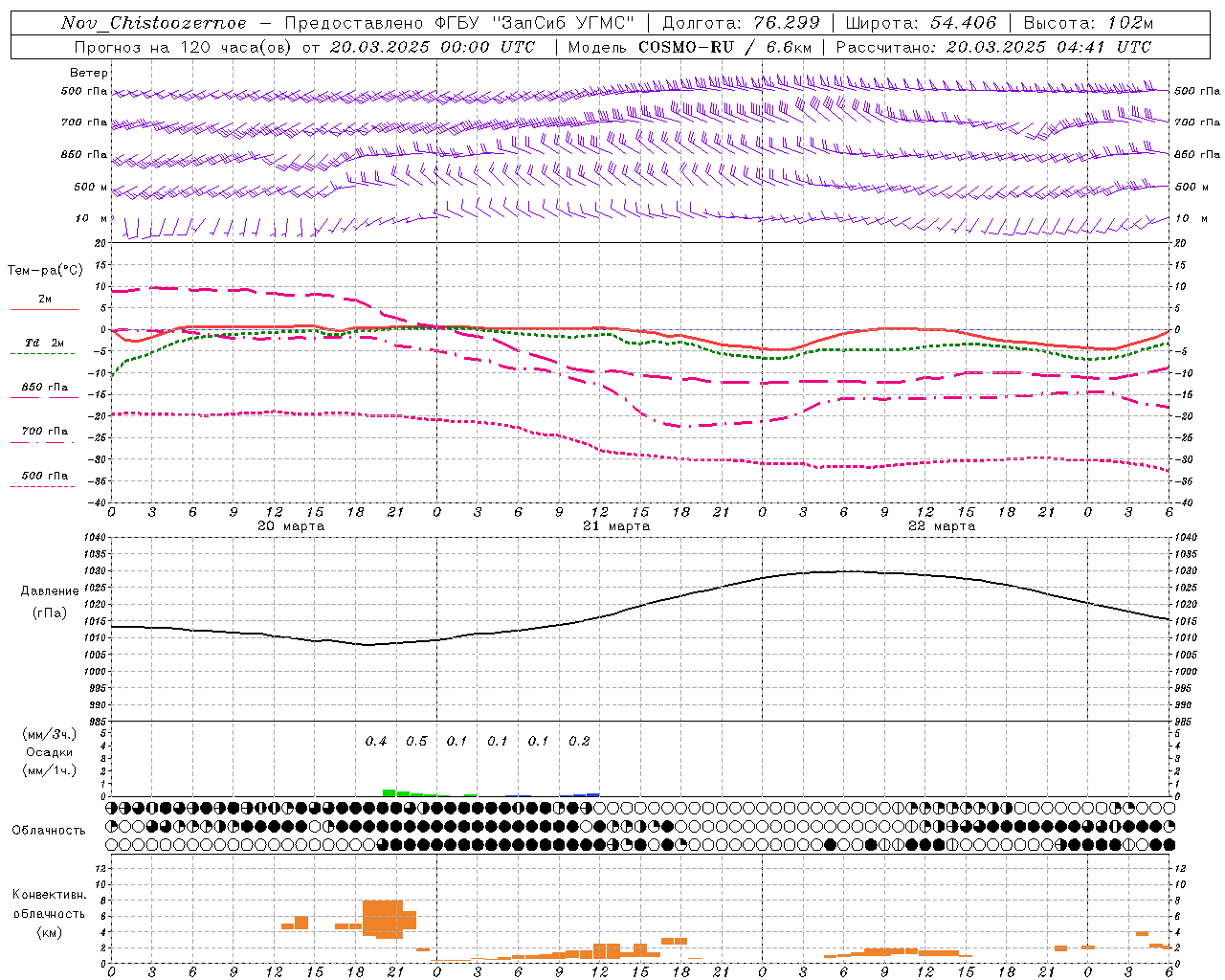This screenshot has width=1225, height=980.
Task: Click the '21 марта' date label
Action: point(616,525)
